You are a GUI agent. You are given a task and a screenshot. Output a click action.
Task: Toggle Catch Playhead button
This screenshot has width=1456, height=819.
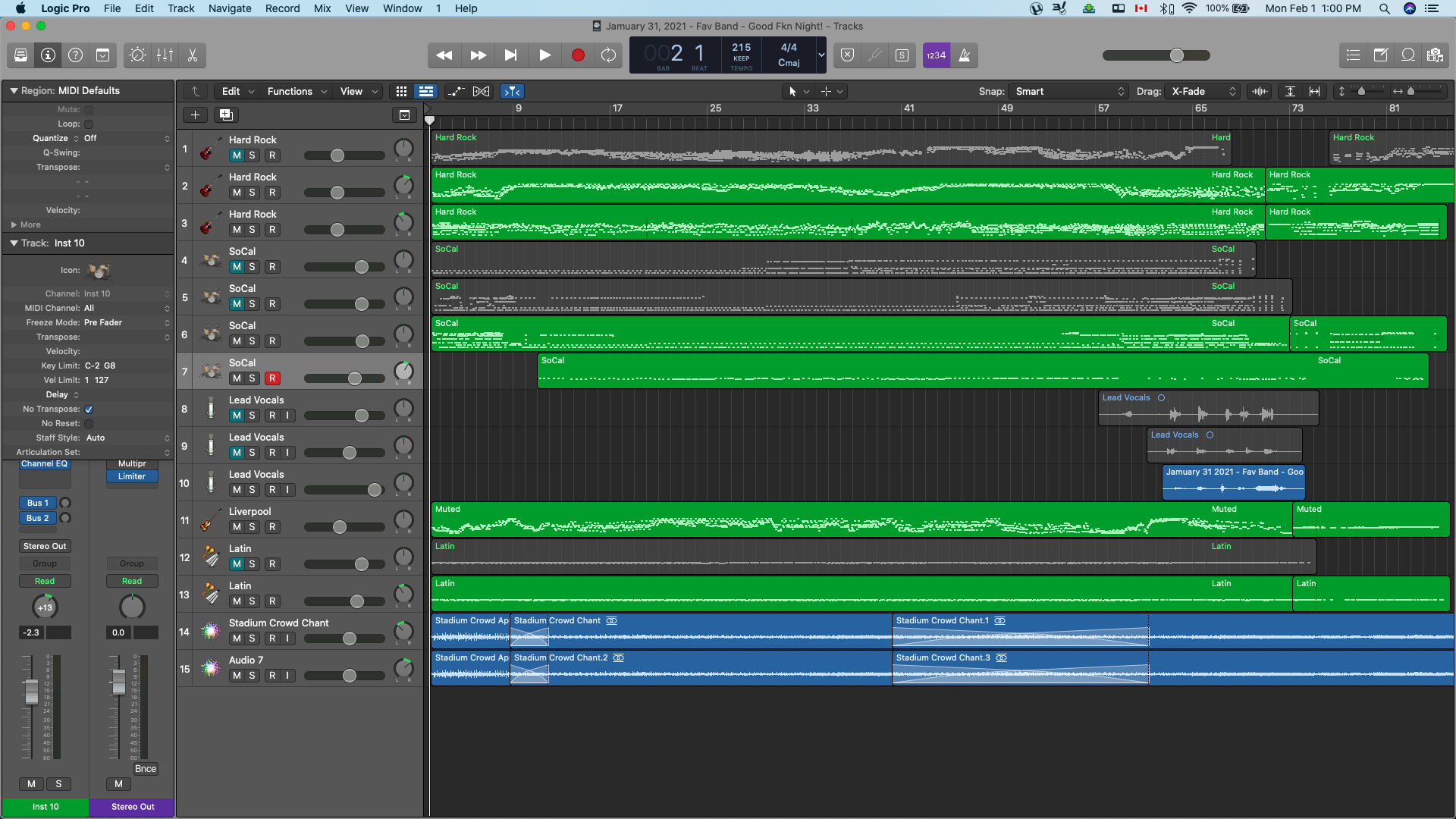[513, 91]
